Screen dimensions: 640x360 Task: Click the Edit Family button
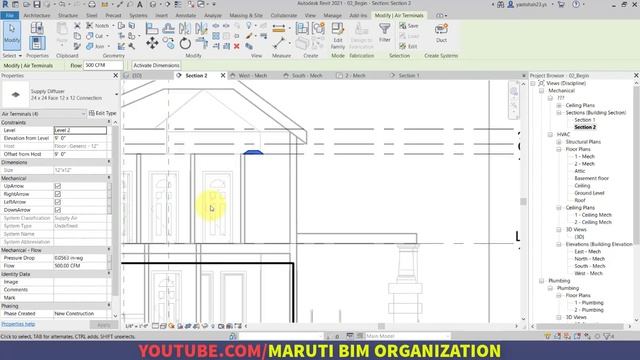click(x=338, y=36)
